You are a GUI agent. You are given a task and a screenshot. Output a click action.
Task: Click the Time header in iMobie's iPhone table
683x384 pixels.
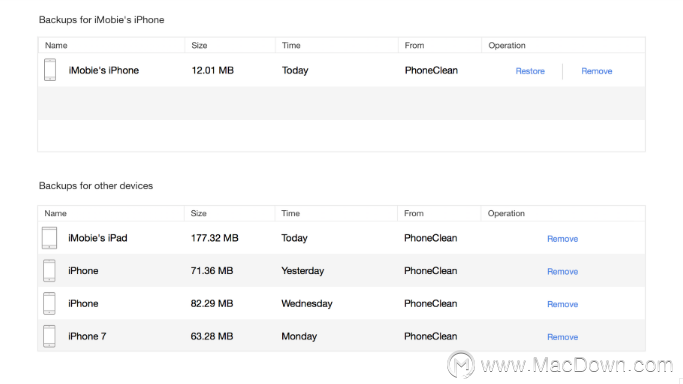point(291,45)
